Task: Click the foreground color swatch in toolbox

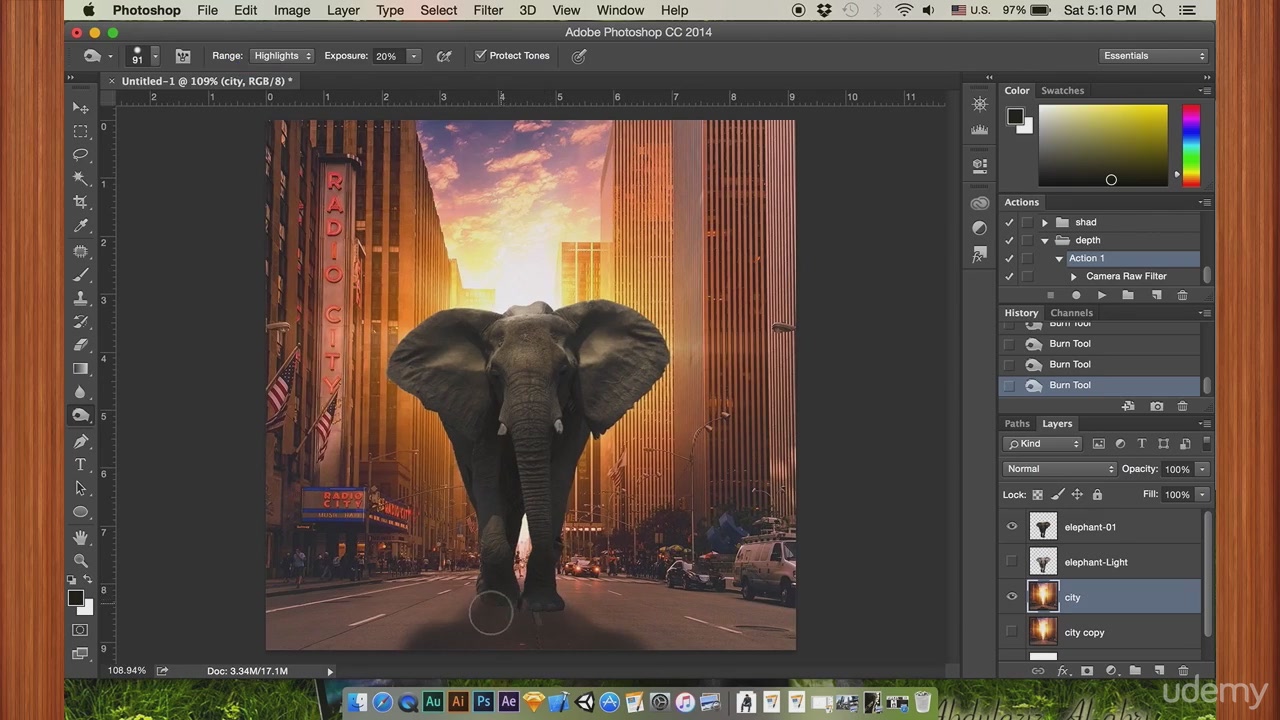Action: click(x=75, y=598)
